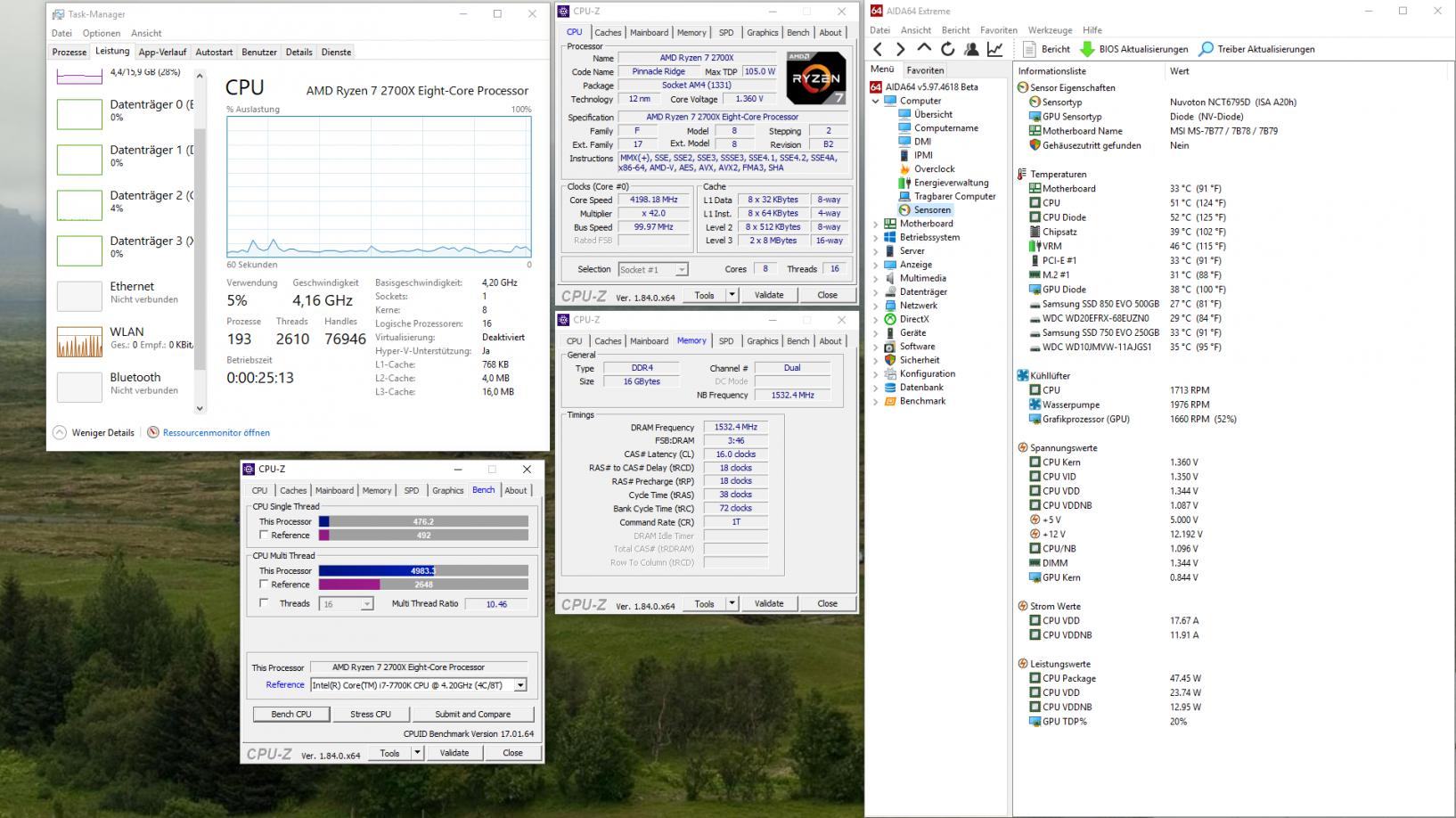This screenshot has width=1456, height=818.
Task: Open Socket #1 selection dropdown in CPU-Z
Action: tap(682, 269)
